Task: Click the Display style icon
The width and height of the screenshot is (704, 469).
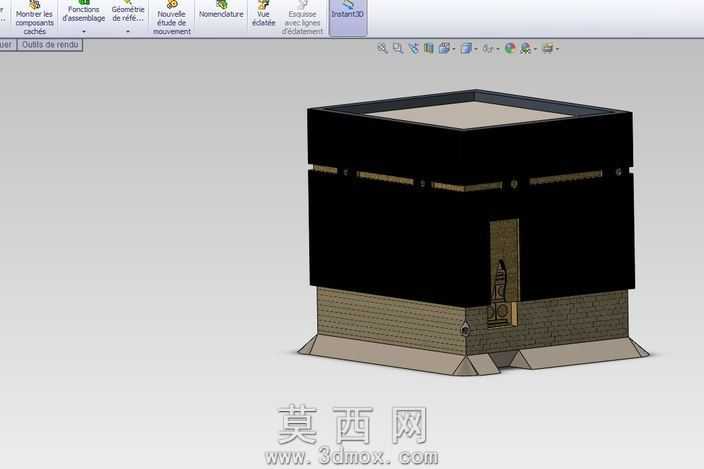Action: pos(466,48)
